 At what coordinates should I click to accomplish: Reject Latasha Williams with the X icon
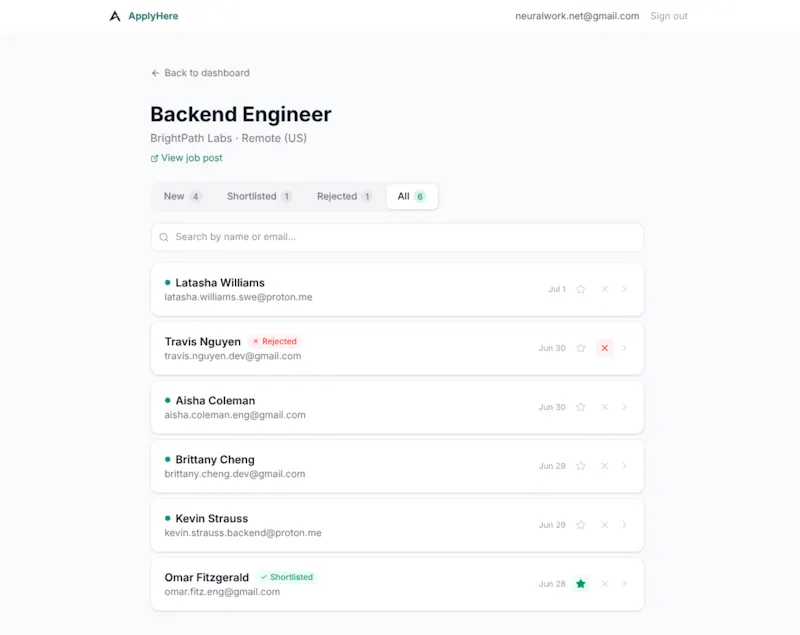point(605,289)
